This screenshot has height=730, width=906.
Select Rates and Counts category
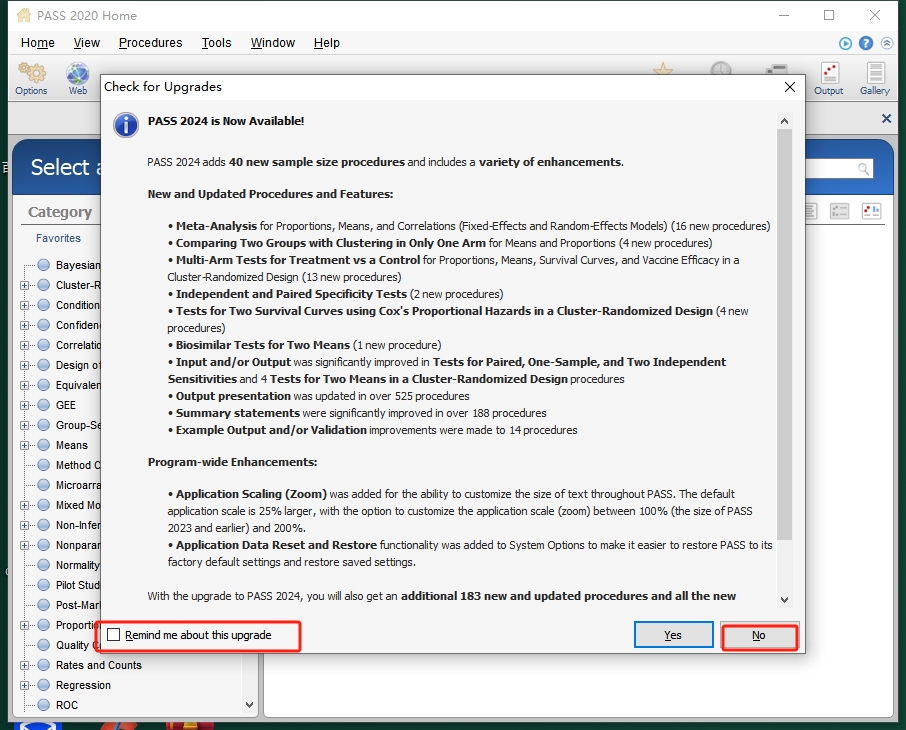click(99, 665)
